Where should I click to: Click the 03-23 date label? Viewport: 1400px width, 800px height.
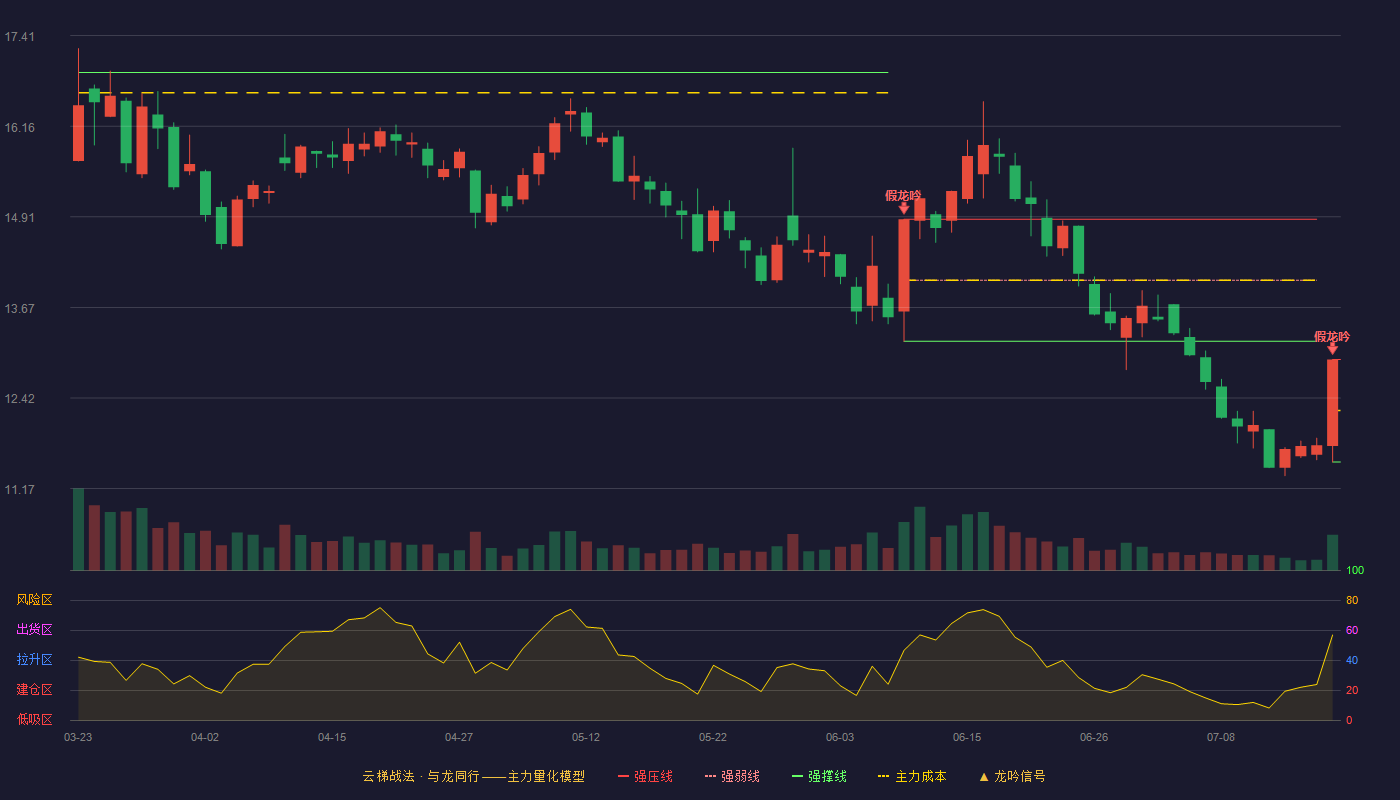[x=78, y=737]
